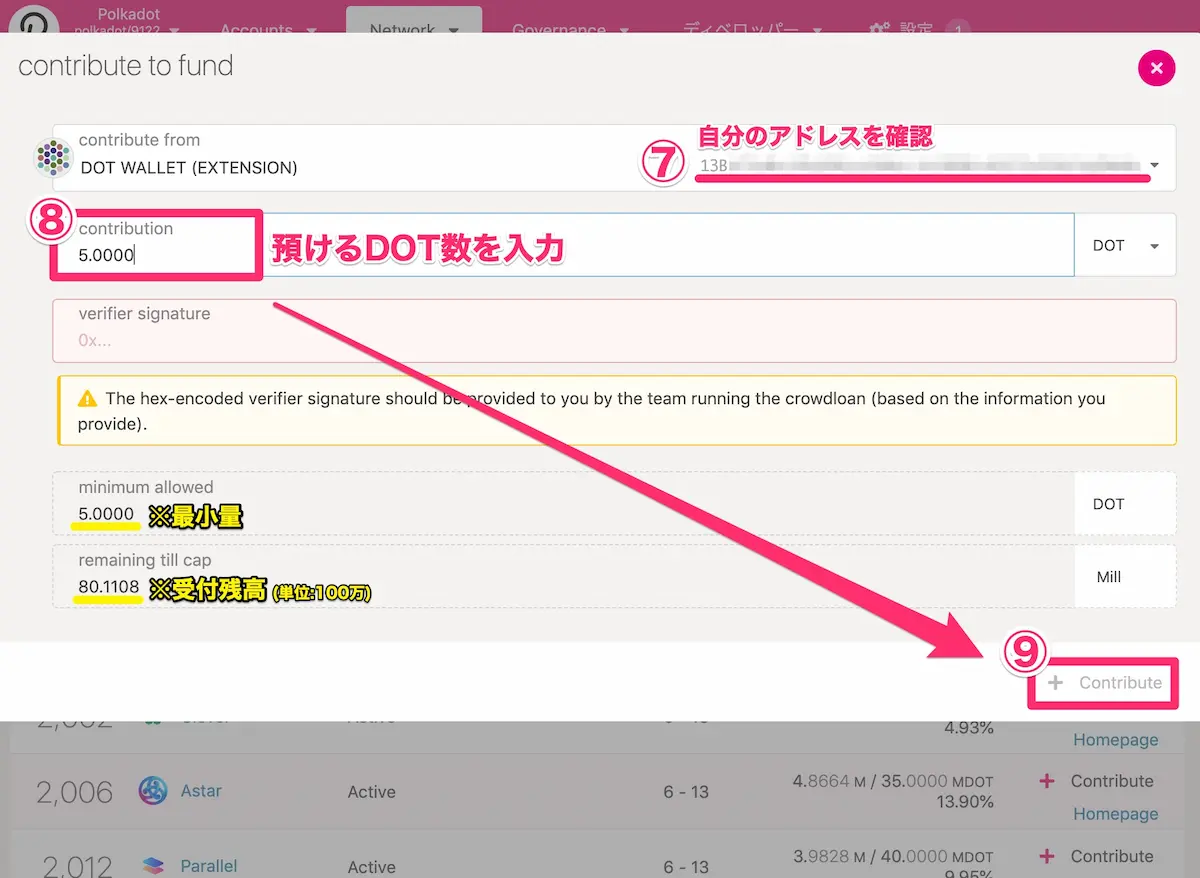Click the Parallel logo icon
Viewport: 1200px width, 878px height.
coord(153,866)
